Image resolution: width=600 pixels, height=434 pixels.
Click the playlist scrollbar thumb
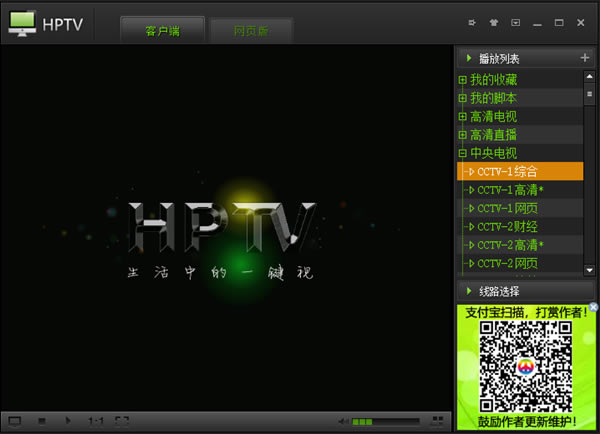(589, 94)
